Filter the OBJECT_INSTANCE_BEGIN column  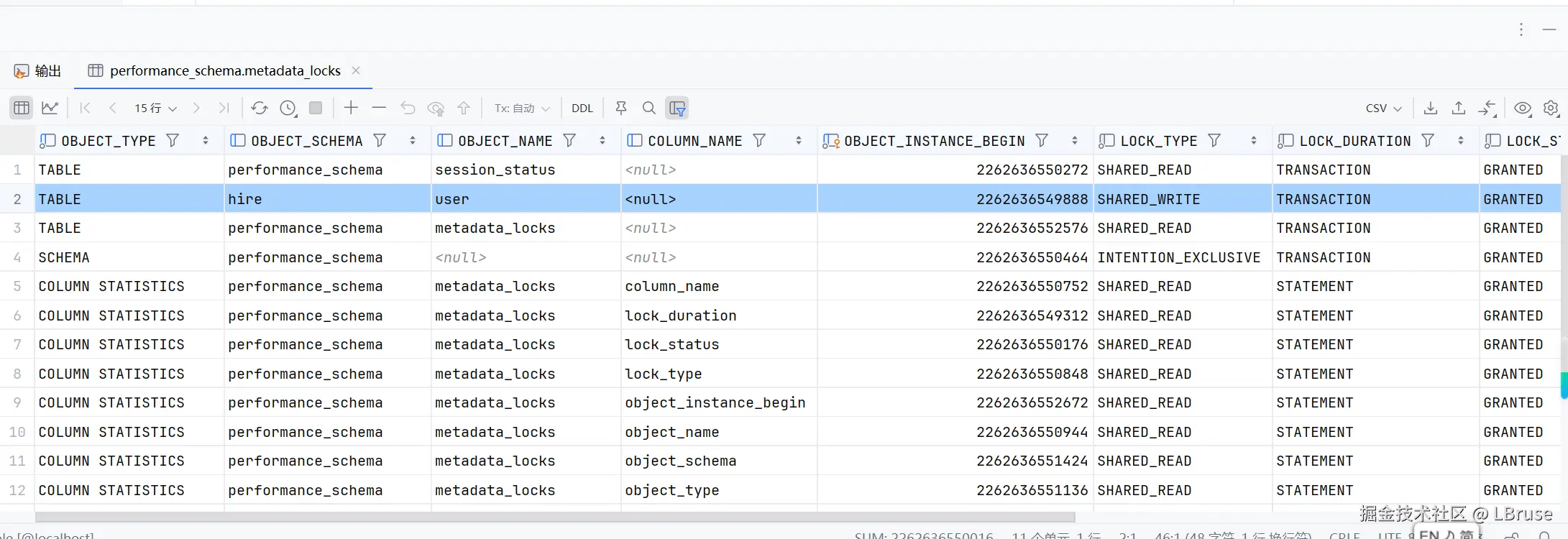tap(1042, 141)
